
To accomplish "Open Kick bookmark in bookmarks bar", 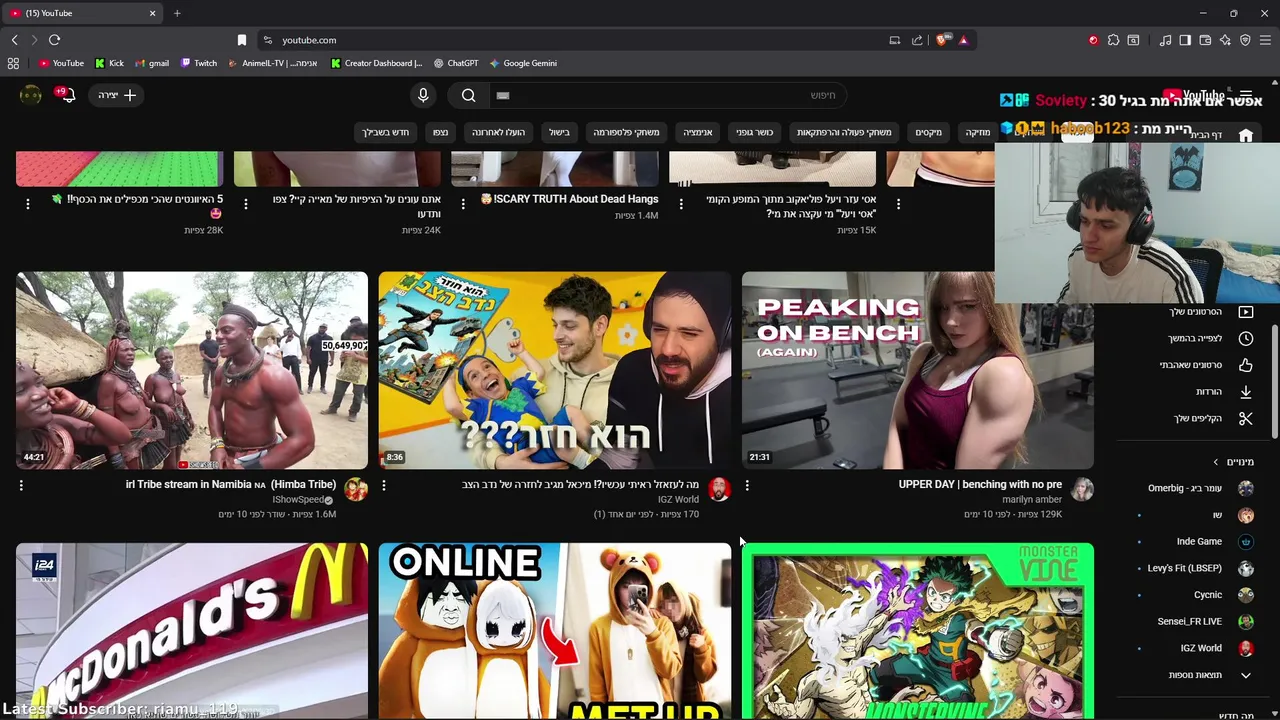I will click(x=109, y=63).
